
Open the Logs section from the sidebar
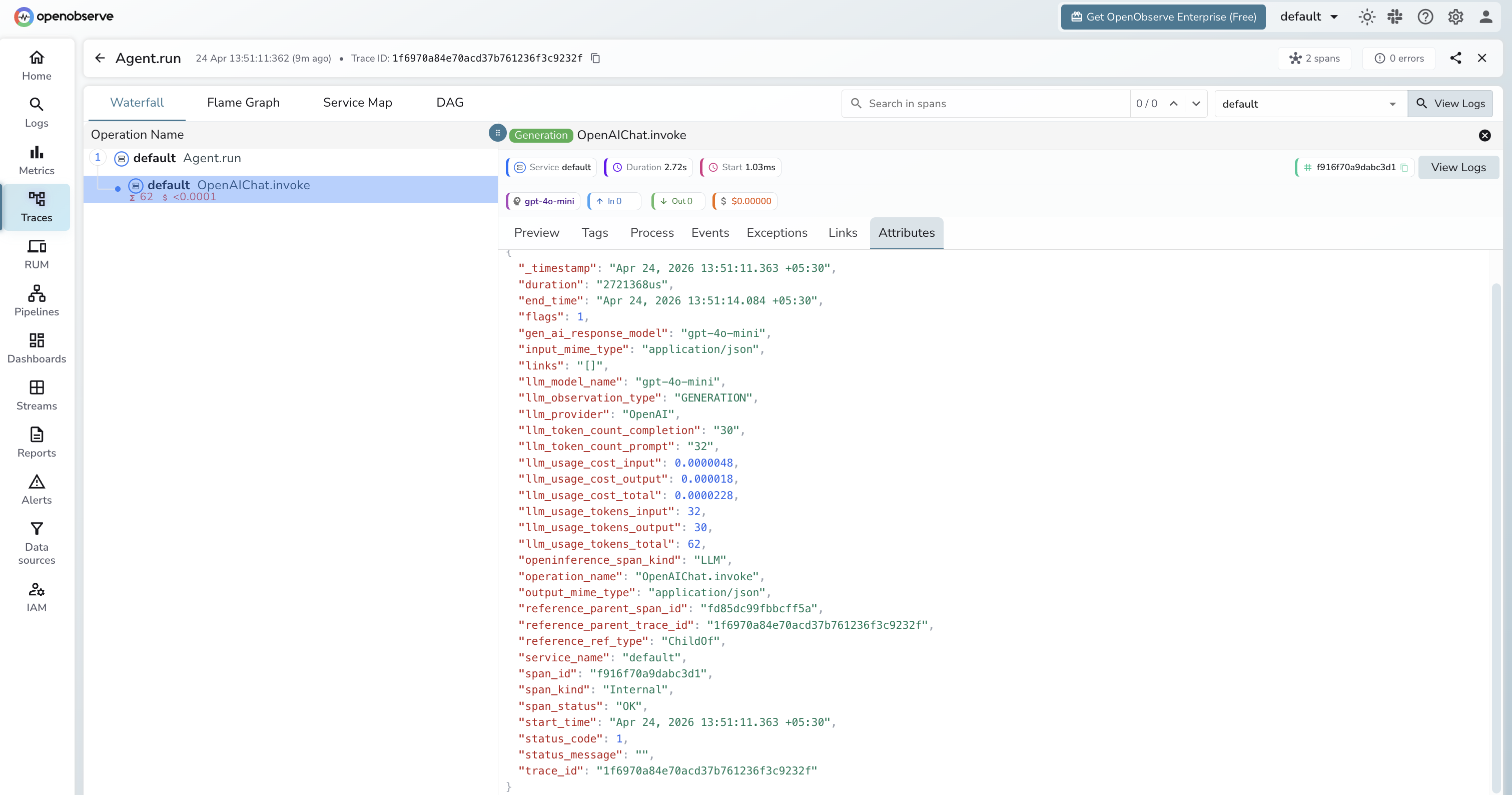pyautogui.click(x=36, y=112)
